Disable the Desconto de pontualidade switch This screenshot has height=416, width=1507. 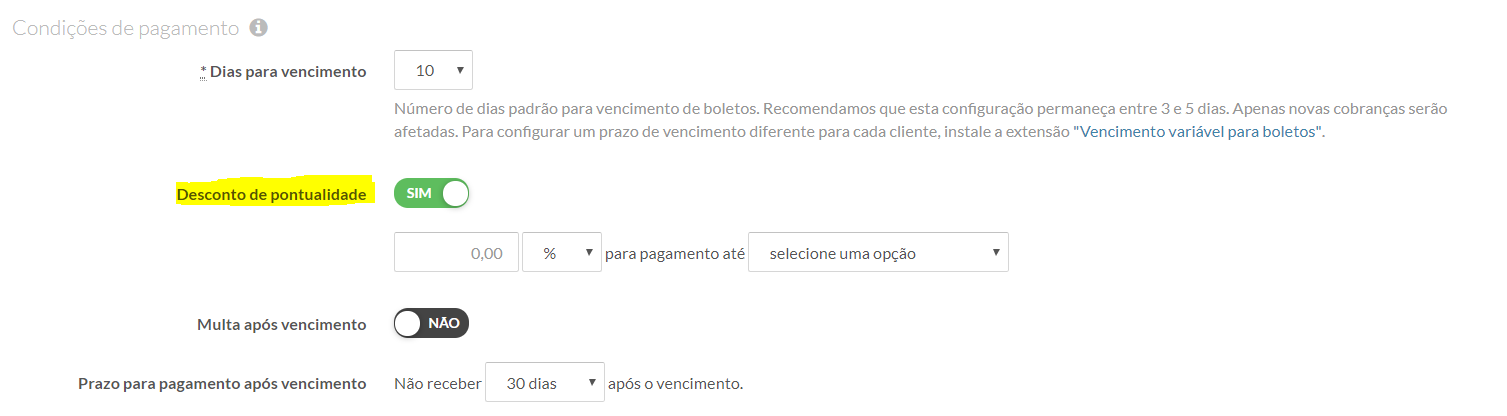click(x=431, y=194)
